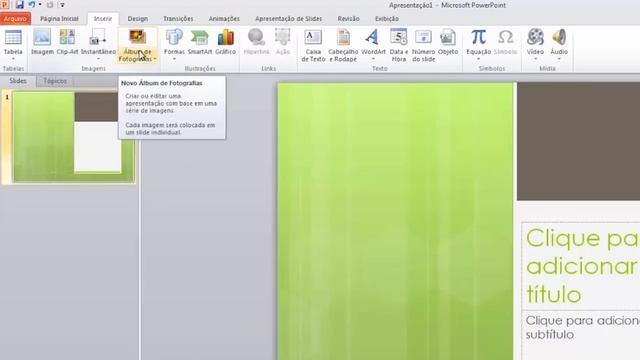
Task: Undo the last action in the quick toolbar
Action: click(31, 5)
